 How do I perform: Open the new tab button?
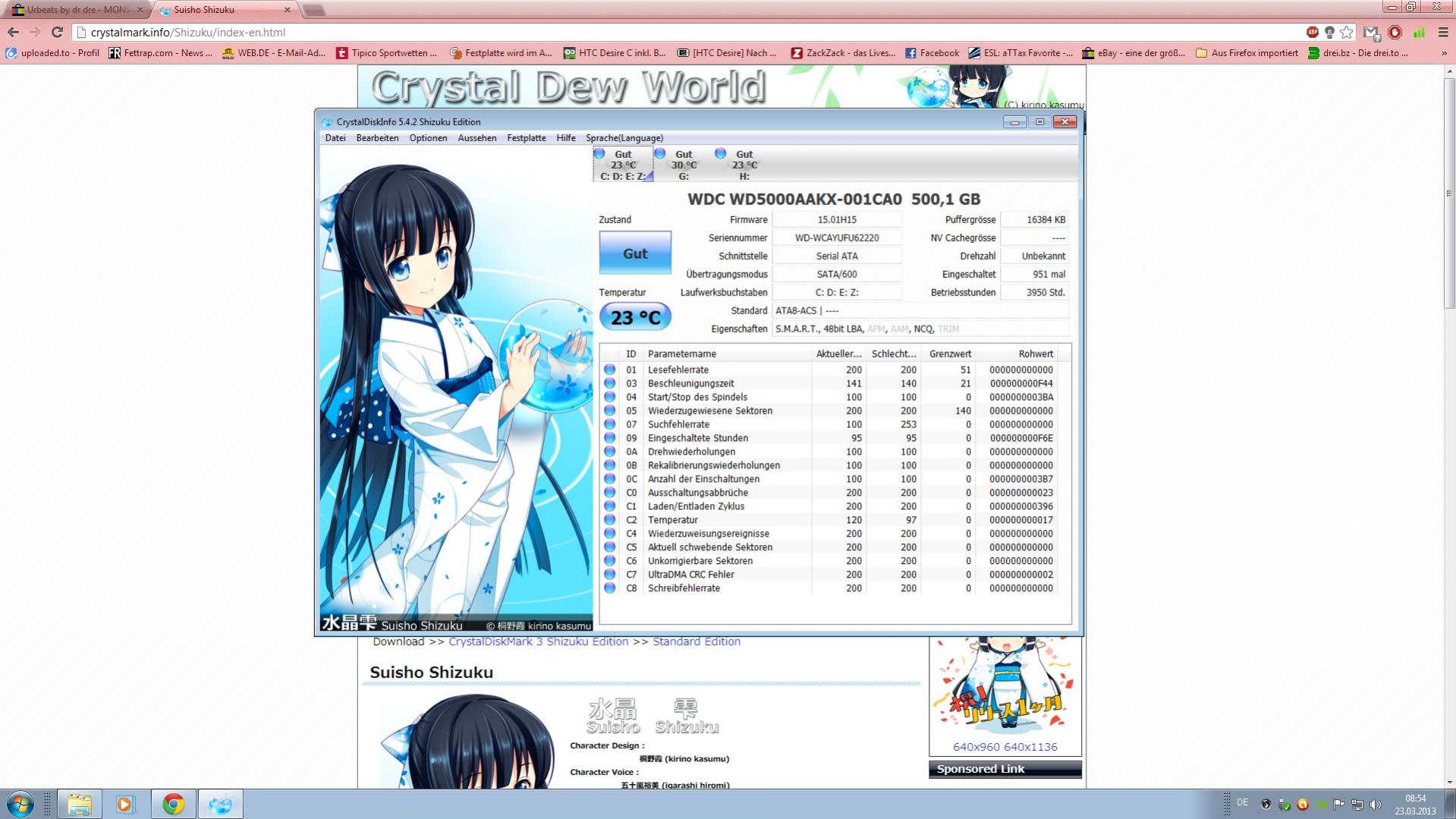click(313, 10)
